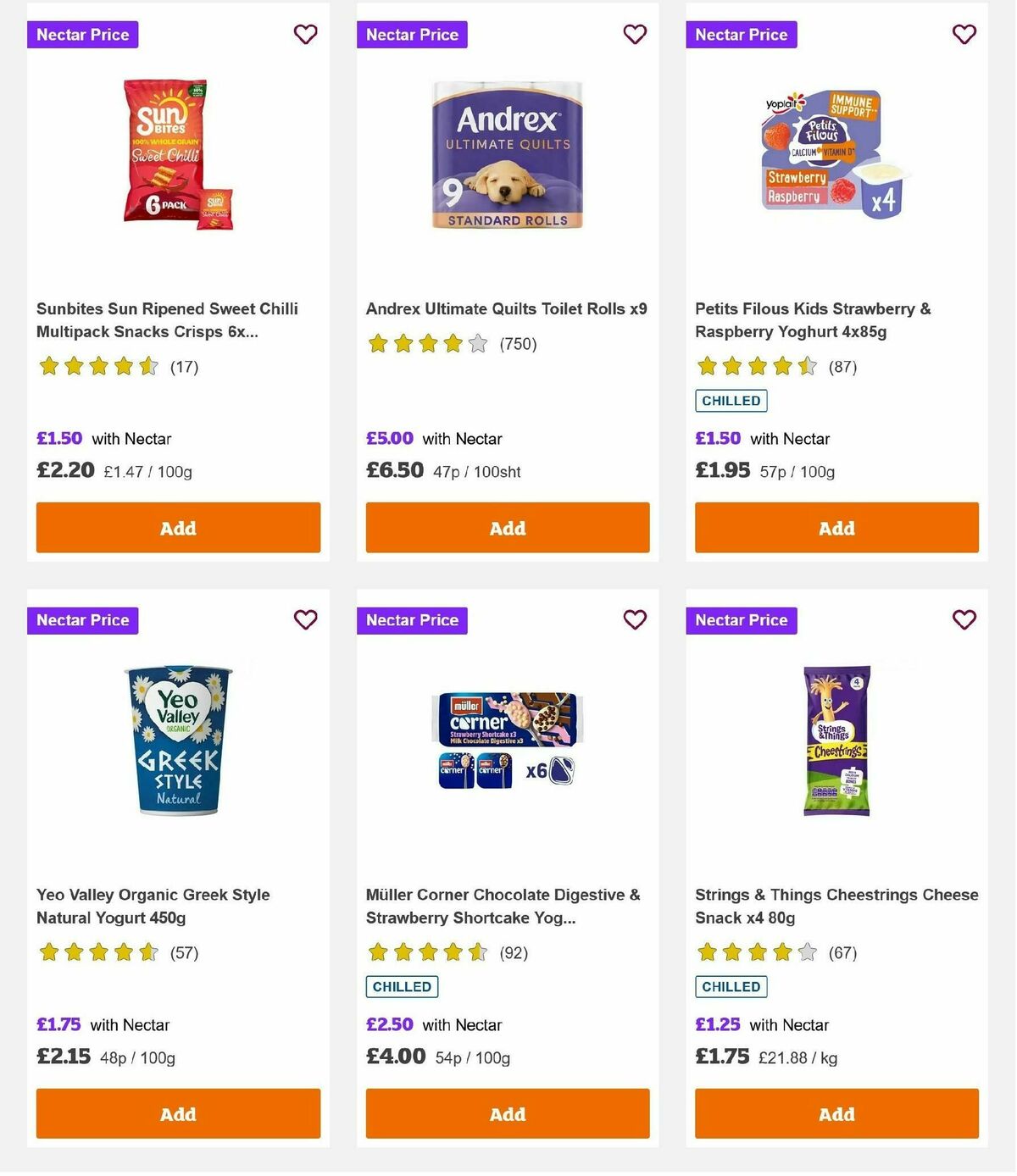Click the star rating on Müller Corner yogurt
1017x1176 pixels.
tap(427, 952)
